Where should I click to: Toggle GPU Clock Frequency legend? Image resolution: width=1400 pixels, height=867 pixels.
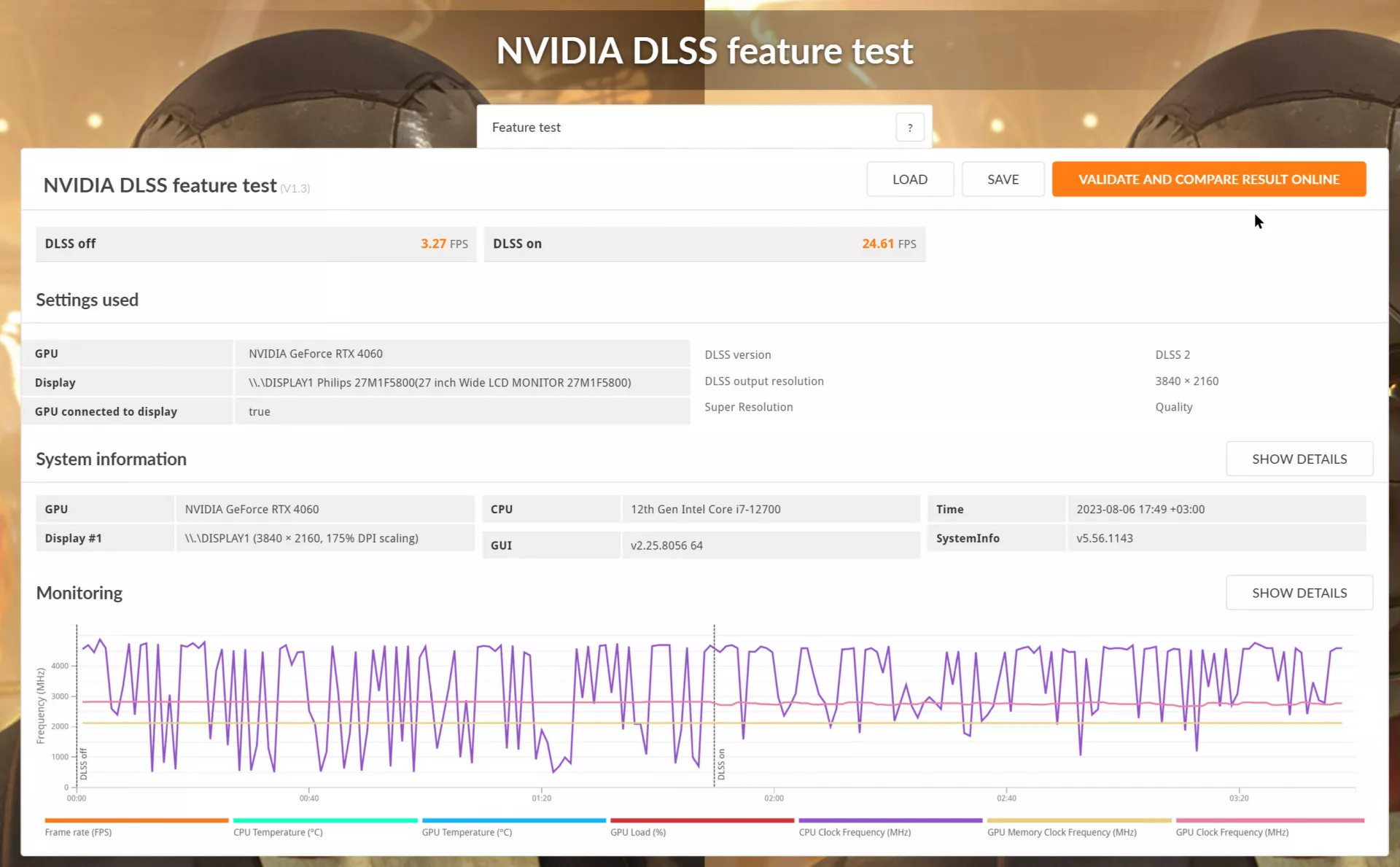[x=1232, y=832]
